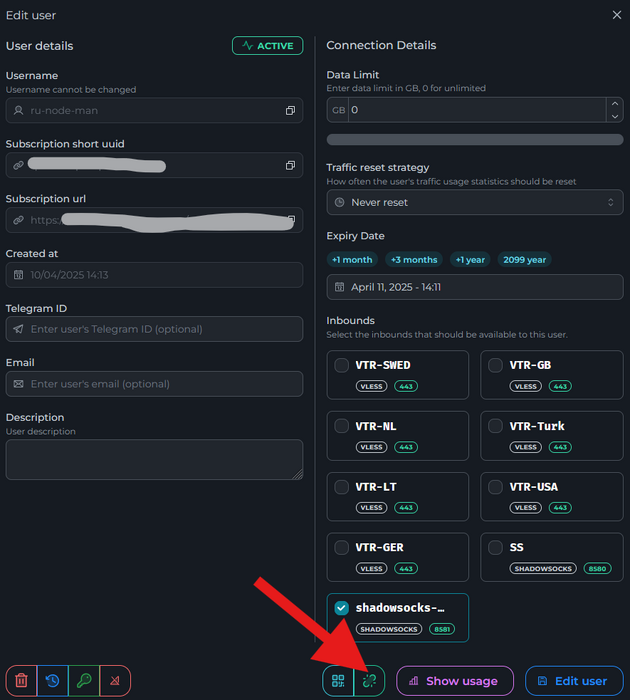Image resolution: width=630 pixels, height=700 pixels.
Task: Open the Expiry Date picker field
Action: (474, 287)
